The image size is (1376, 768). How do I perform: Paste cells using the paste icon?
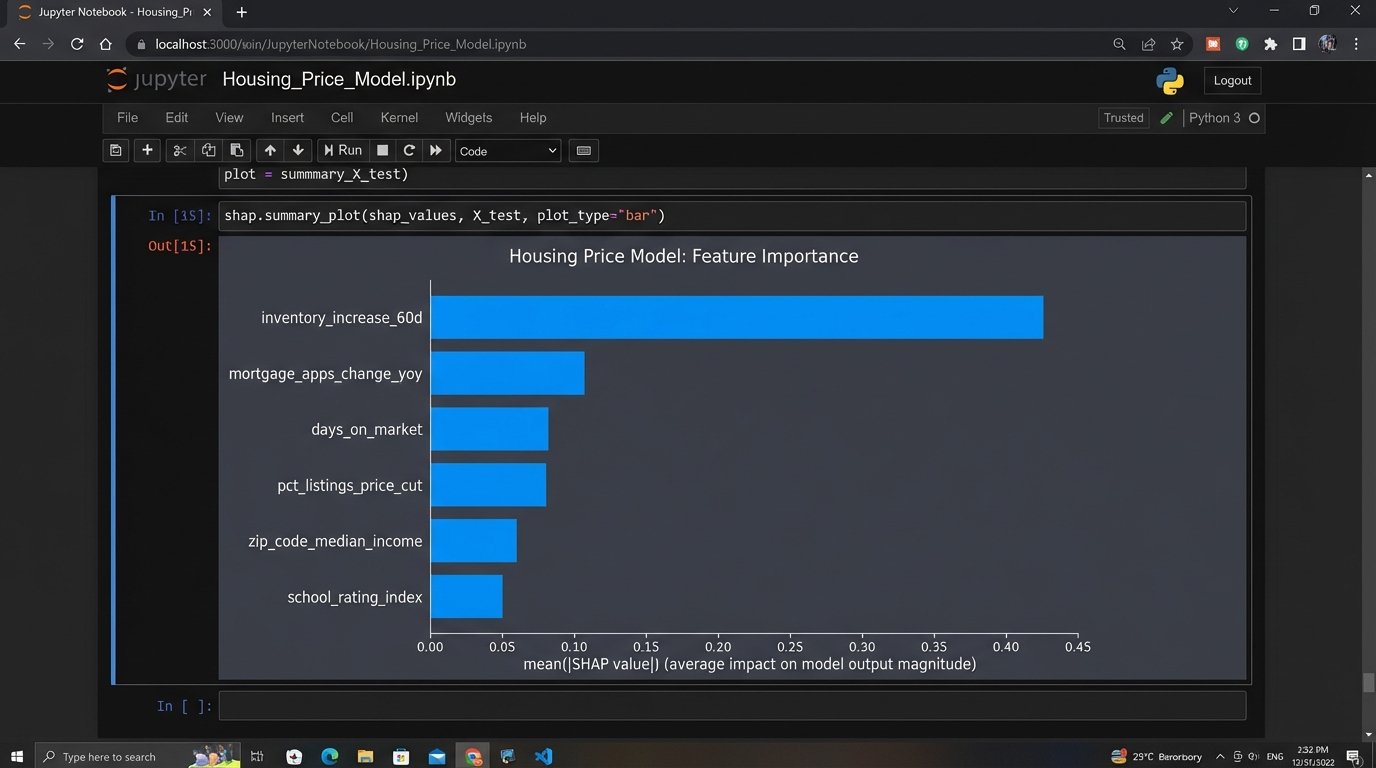click(x=237, y=150)
